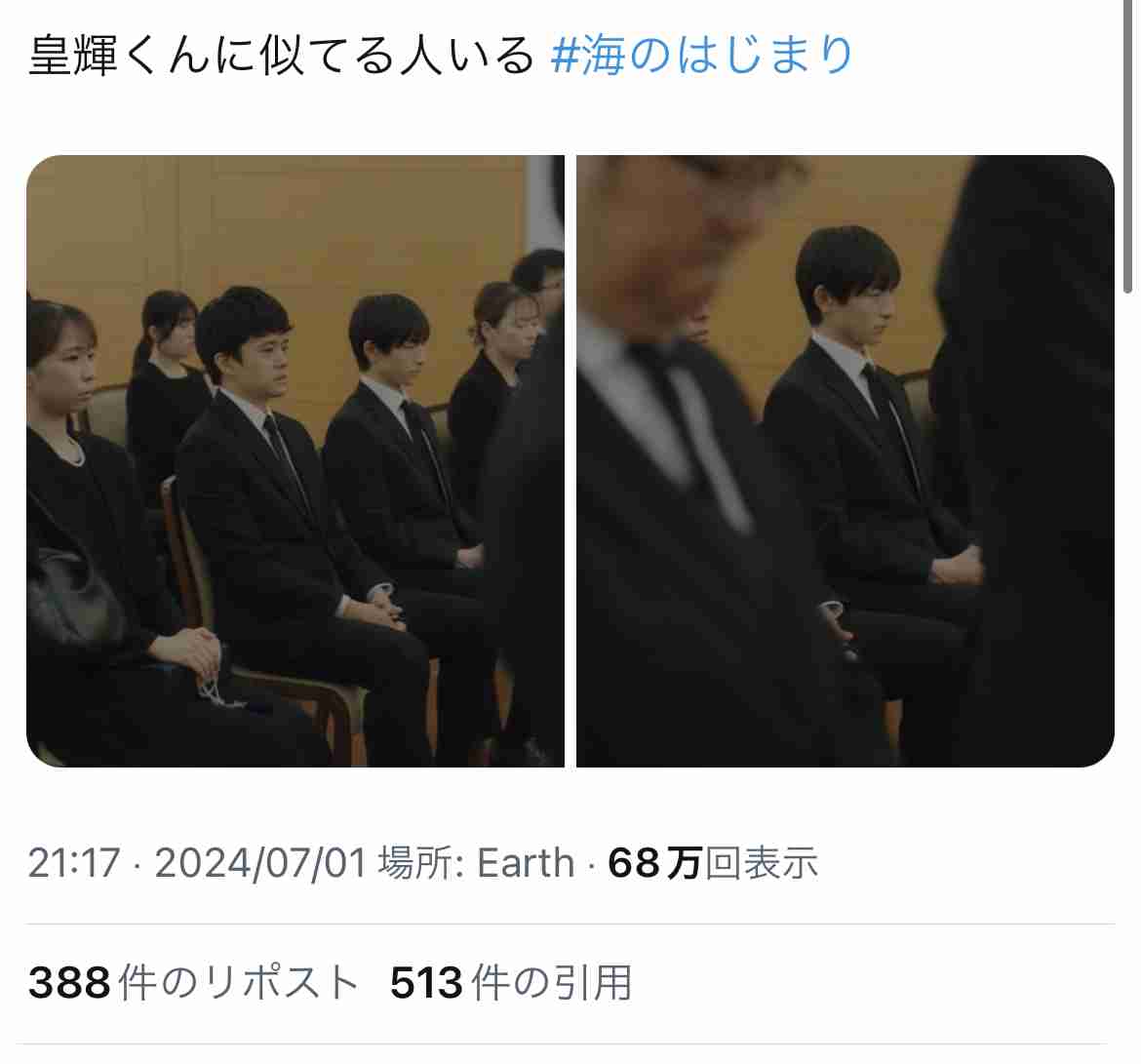This screenshot has height=1064, width=1141.
Task: Click the 2024/07/01 post date
Action: (x=260, y=863)
